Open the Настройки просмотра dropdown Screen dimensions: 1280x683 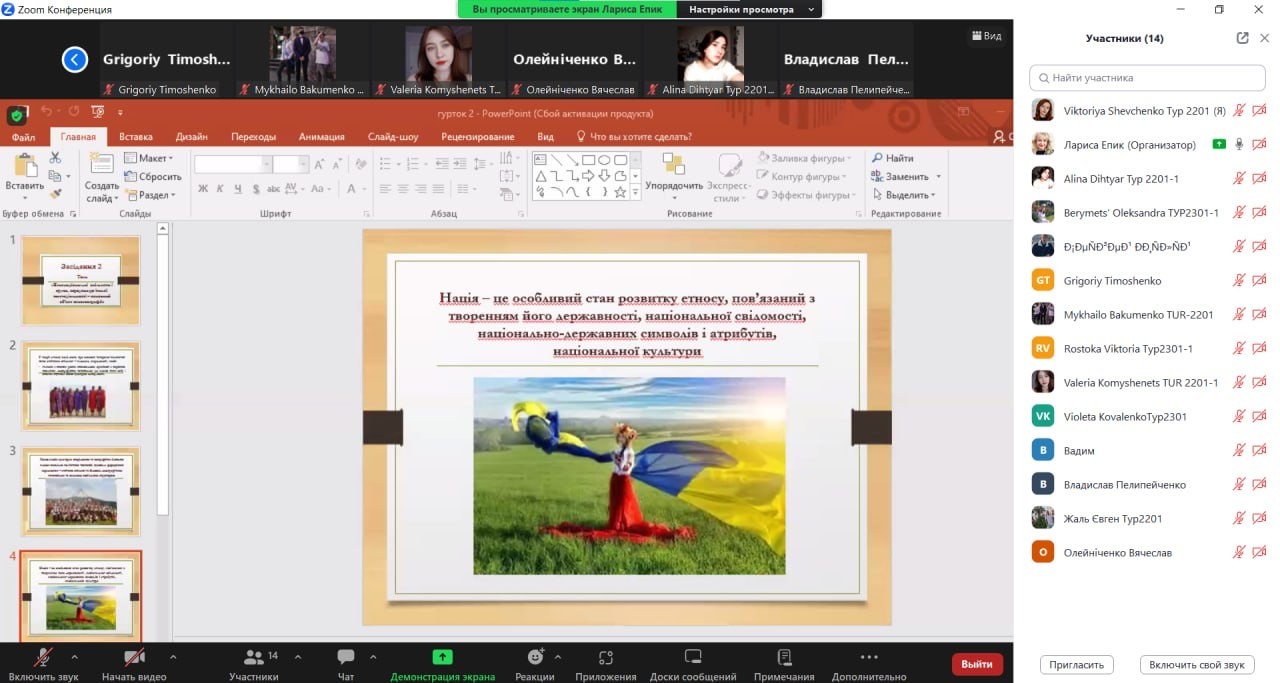tap(748, 9)
